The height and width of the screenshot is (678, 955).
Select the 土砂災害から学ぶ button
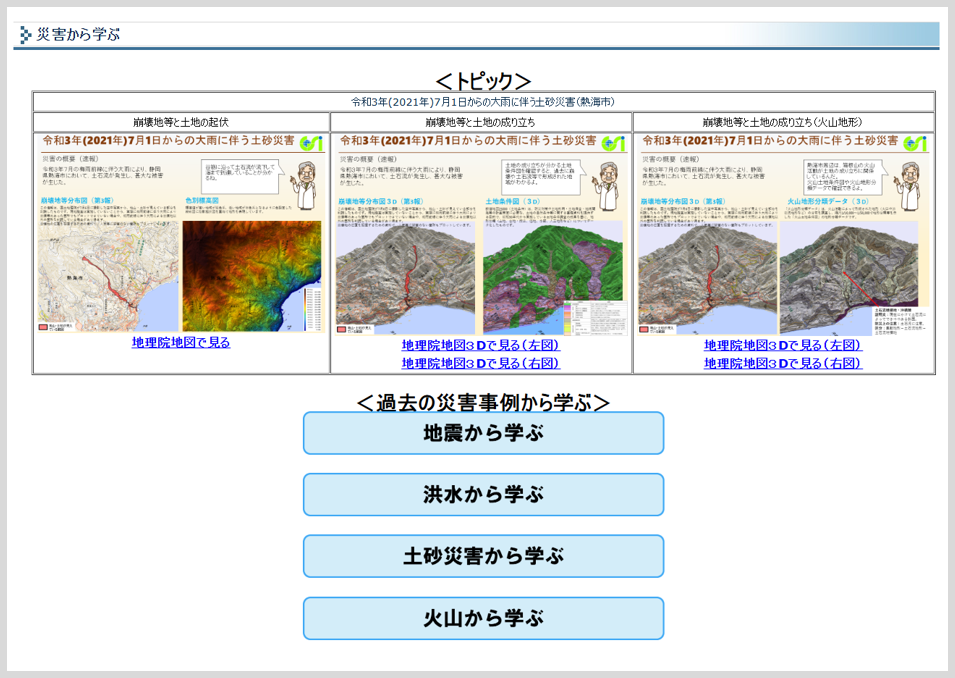484,556
